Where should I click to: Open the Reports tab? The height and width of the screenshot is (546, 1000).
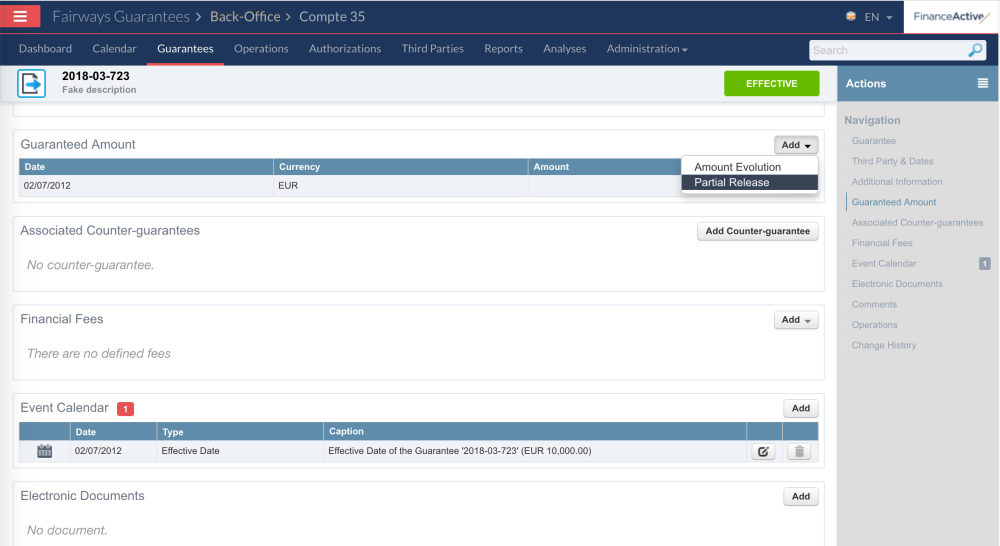[503, 49]
